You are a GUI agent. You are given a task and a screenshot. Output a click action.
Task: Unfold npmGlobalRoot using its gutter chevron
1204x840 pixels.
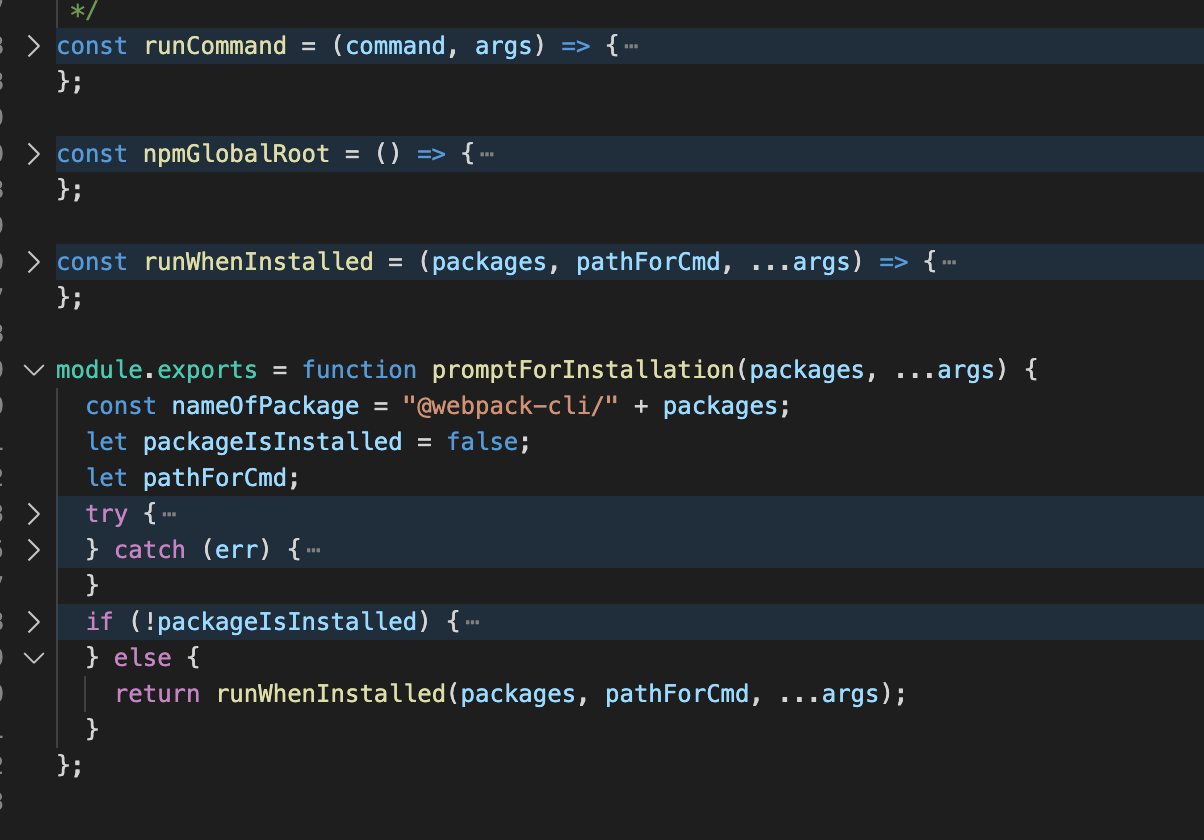[x=33, y=154]
